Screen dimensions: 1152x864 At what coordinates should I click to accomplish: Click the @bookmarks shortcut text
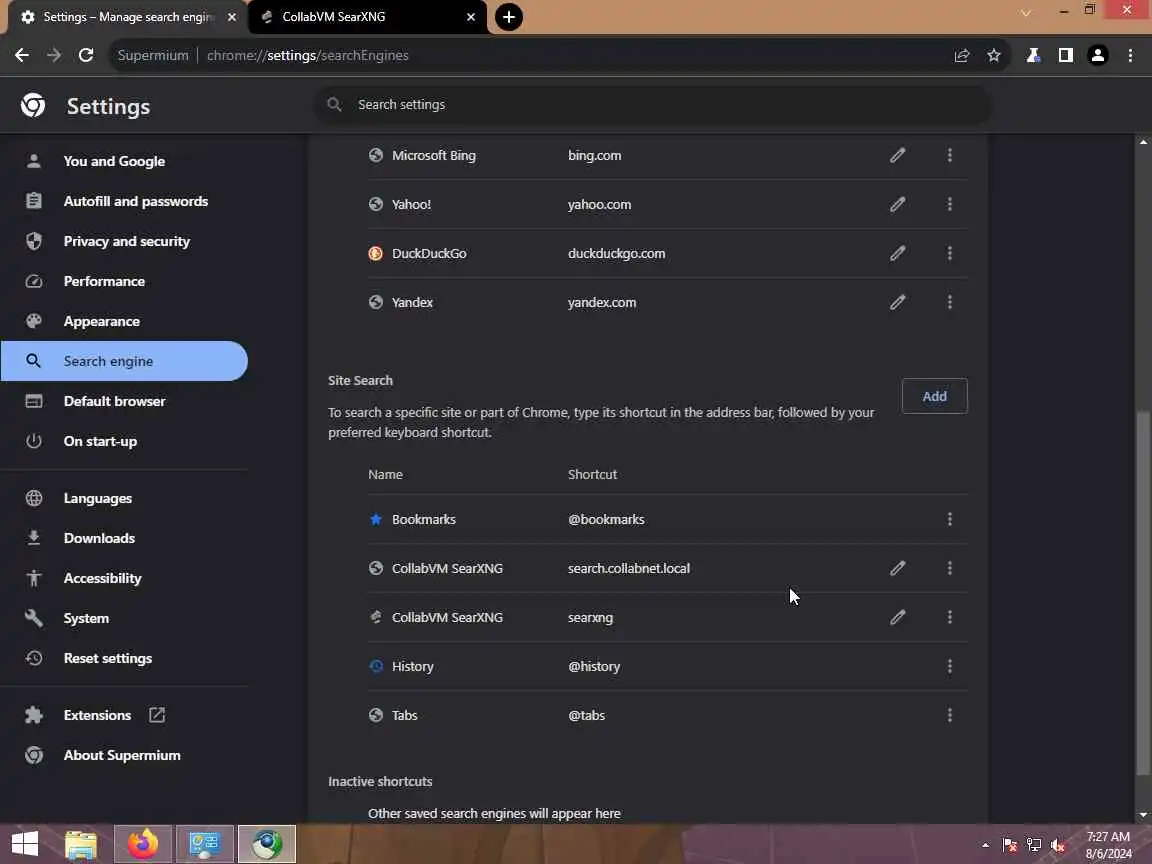click(x=606, y=519)
